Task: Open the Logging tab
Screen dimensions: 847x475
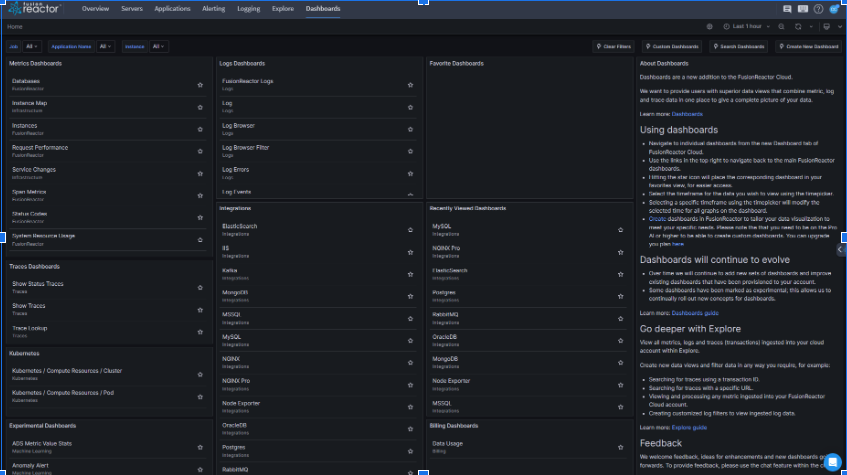Action: [248, 9]
